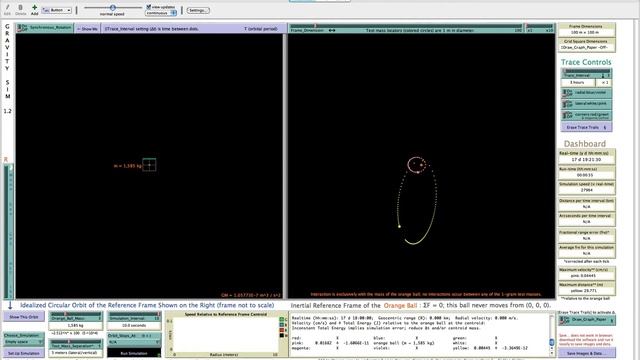Screen dimensions: 640x360
Task: Click the vertical slider left of orbit view
Action: point(9,231)
